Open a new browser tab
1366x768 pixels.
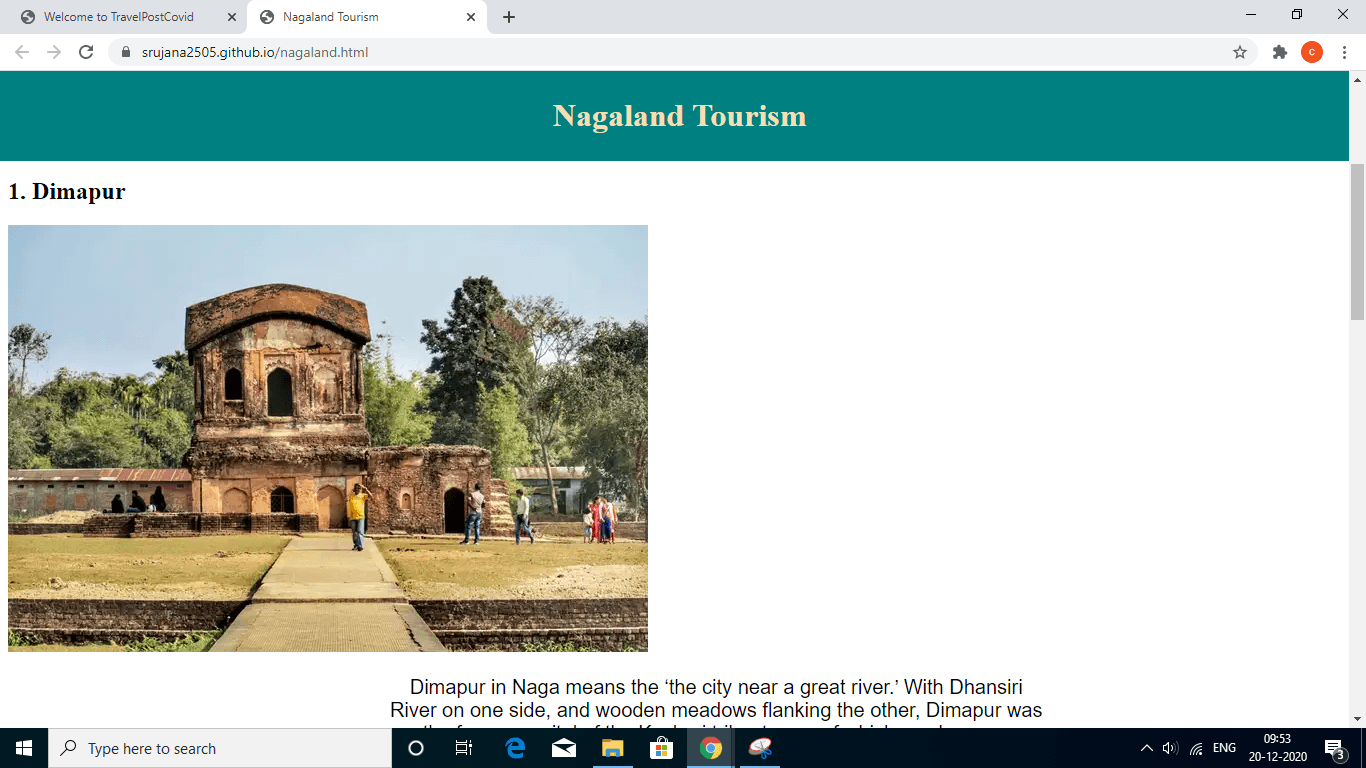(x=509, y=17)
